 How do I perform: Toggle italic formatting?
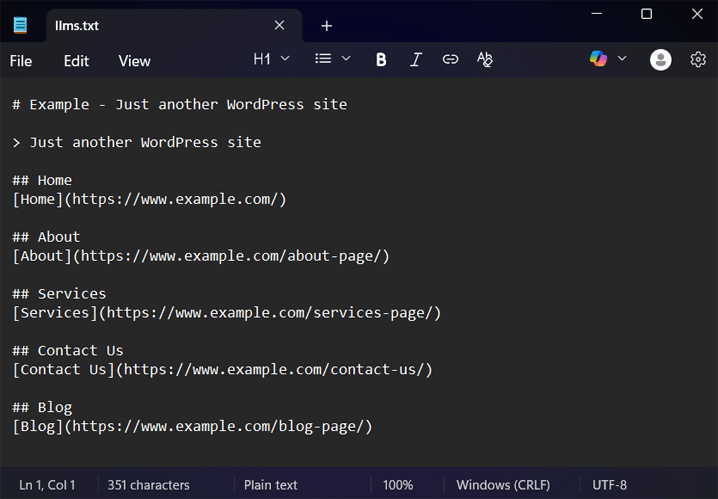point(416,60)
